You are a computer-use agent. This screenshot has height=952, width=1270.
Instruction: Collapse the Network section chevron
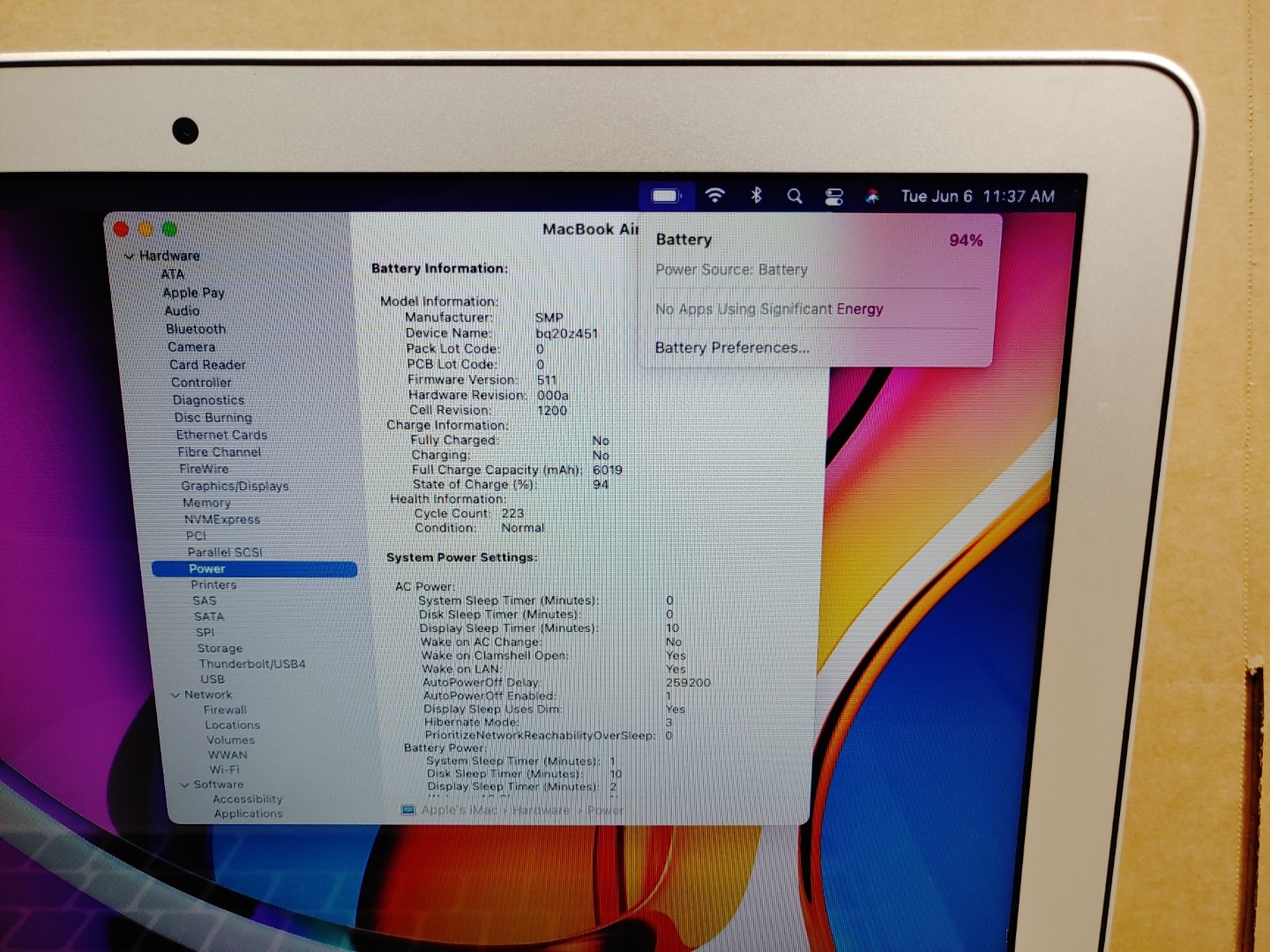pos(176,695)
